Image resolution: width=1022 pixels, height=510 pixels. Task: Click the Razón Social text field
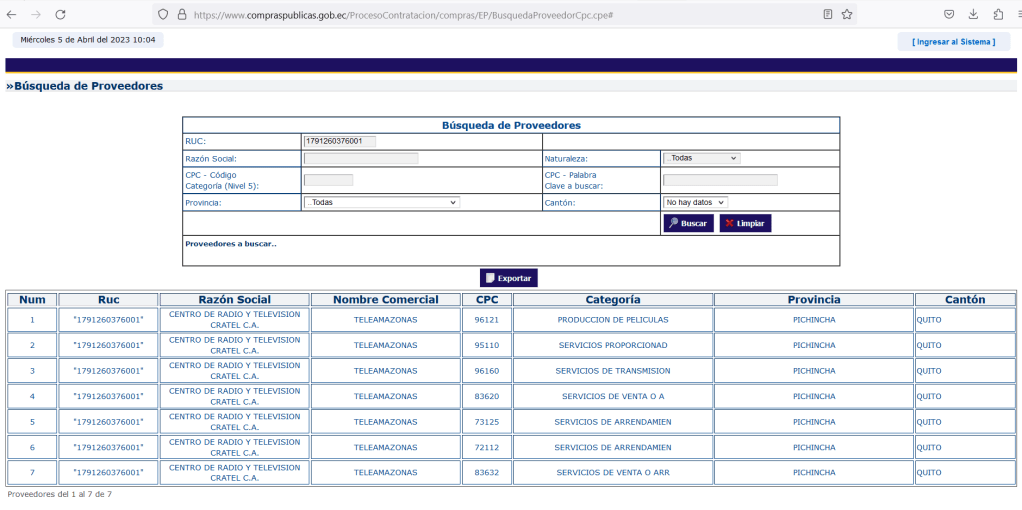coord(361,158)
